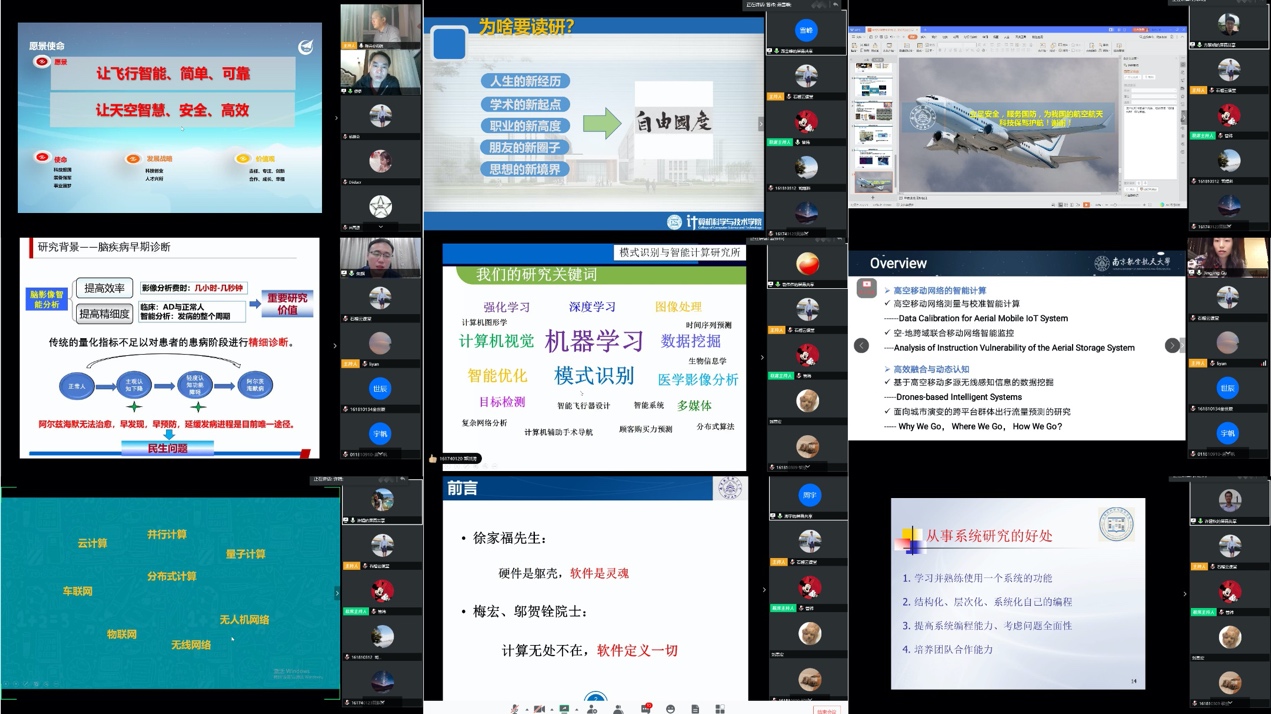Viewport: 1271px width, 714px height.
Task: Toggle screen sharing in the bottom meeting toolbar
Action: click(565, 709)
